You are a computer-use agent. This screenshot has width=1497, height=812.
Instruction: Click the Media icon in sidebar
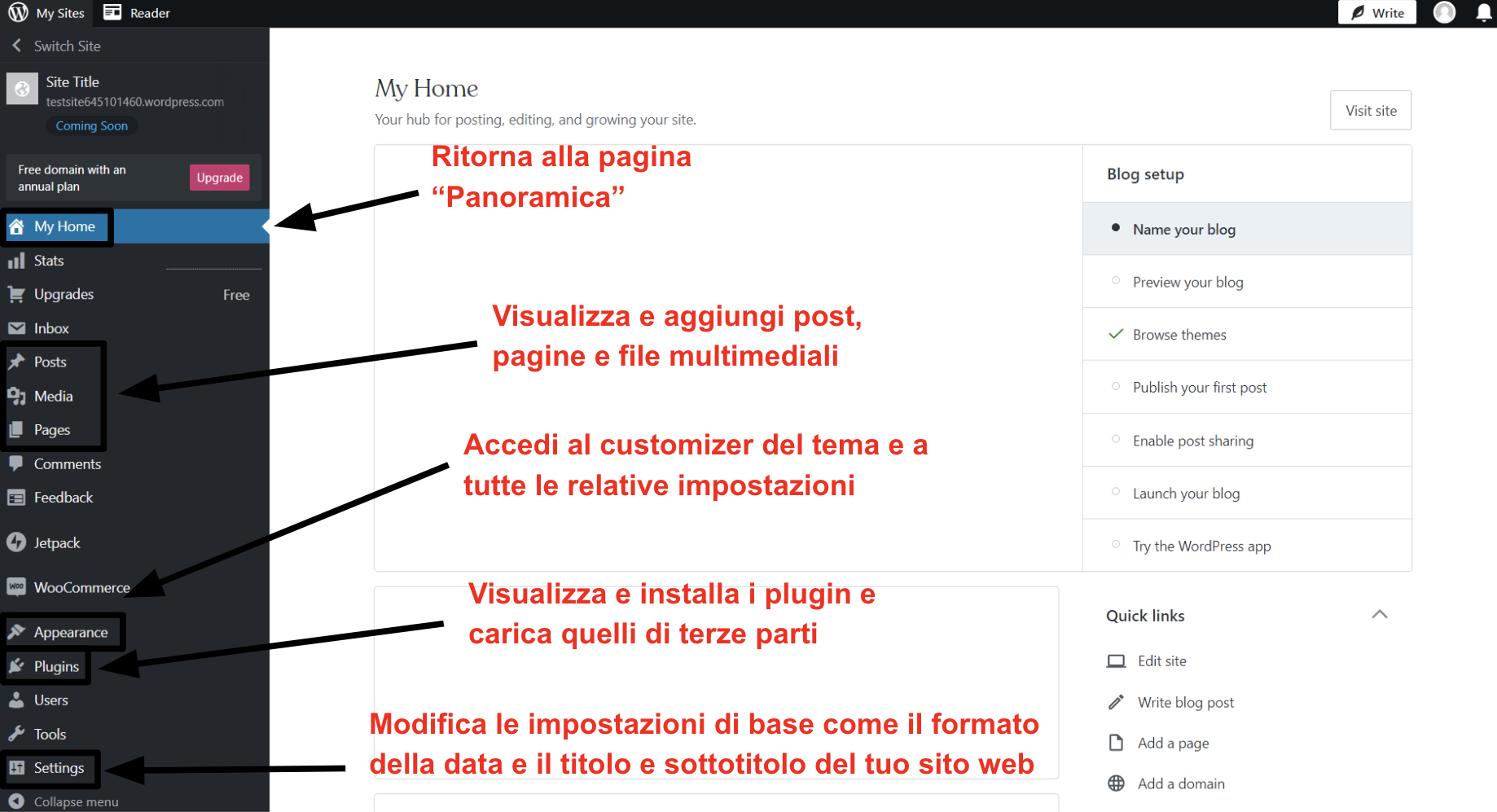point(16,396)
